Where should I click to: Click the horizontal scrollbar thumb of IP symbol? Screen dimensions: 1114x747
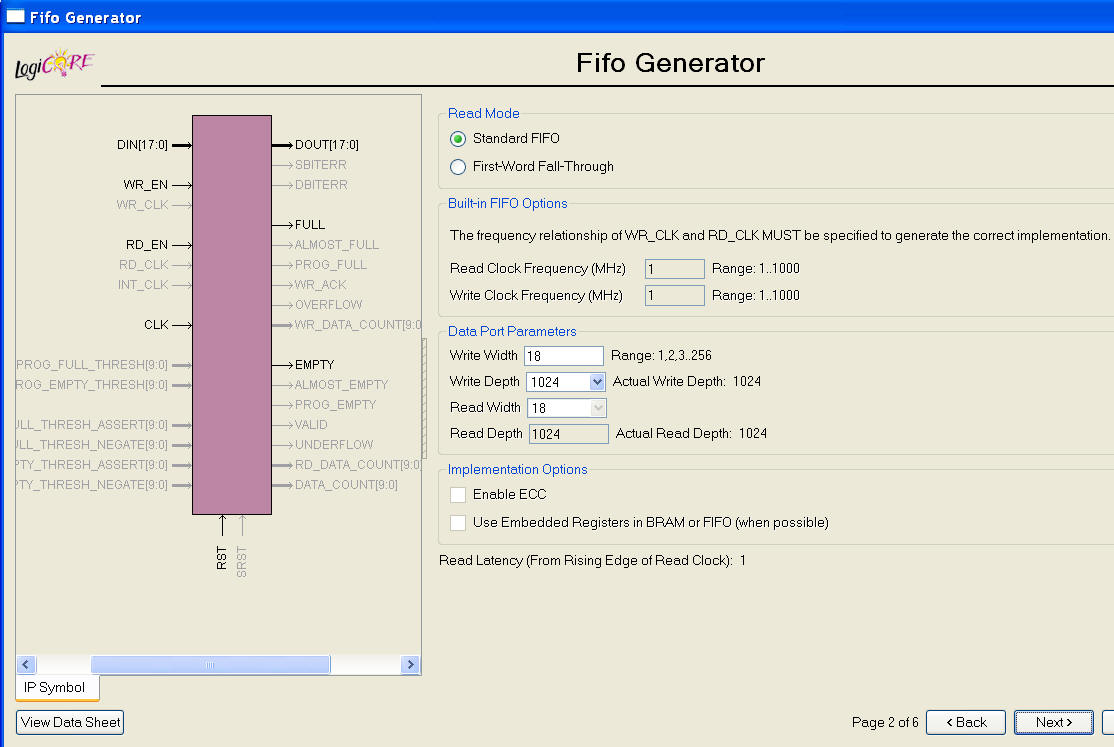(x=210, y=665)
